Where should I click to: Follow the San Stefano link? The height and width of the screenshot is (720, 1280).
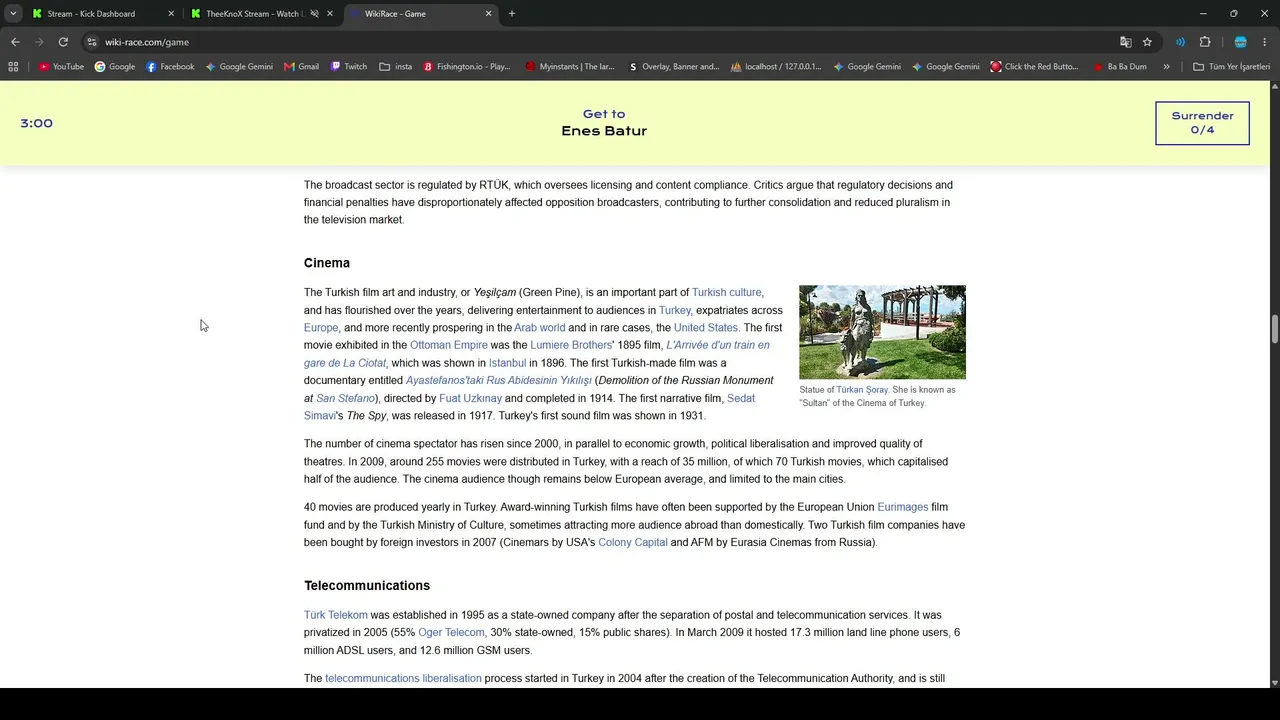tap(345, 398)
